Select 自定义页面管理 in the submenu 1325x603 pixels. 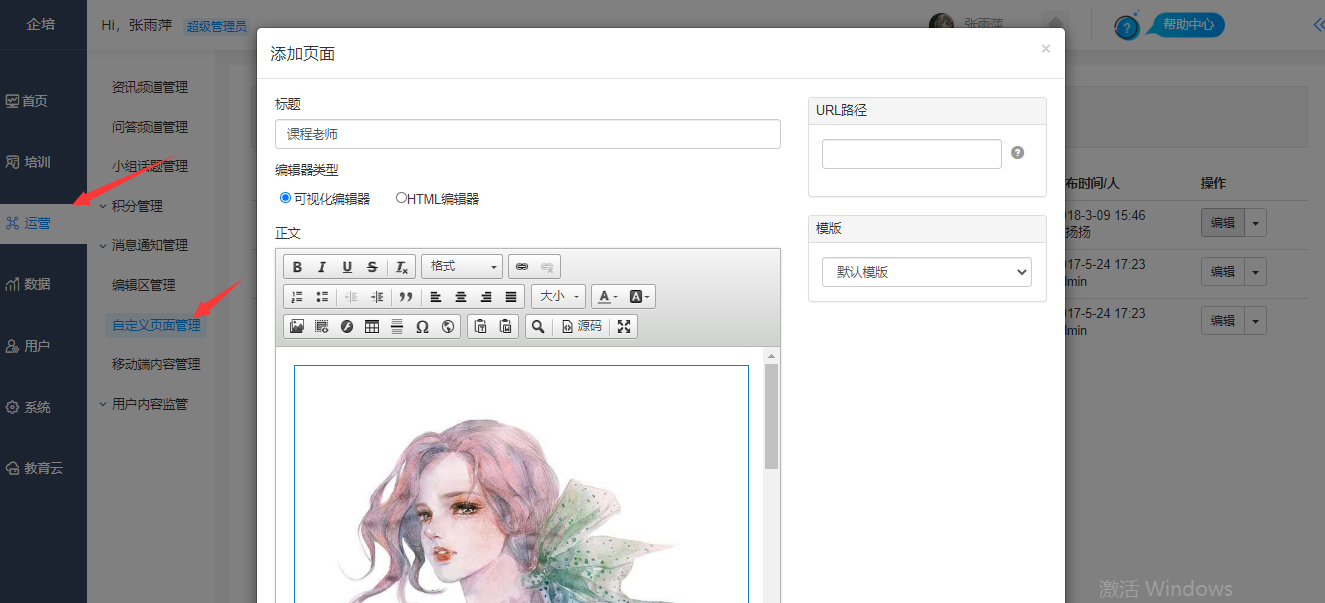coord(156,325)
